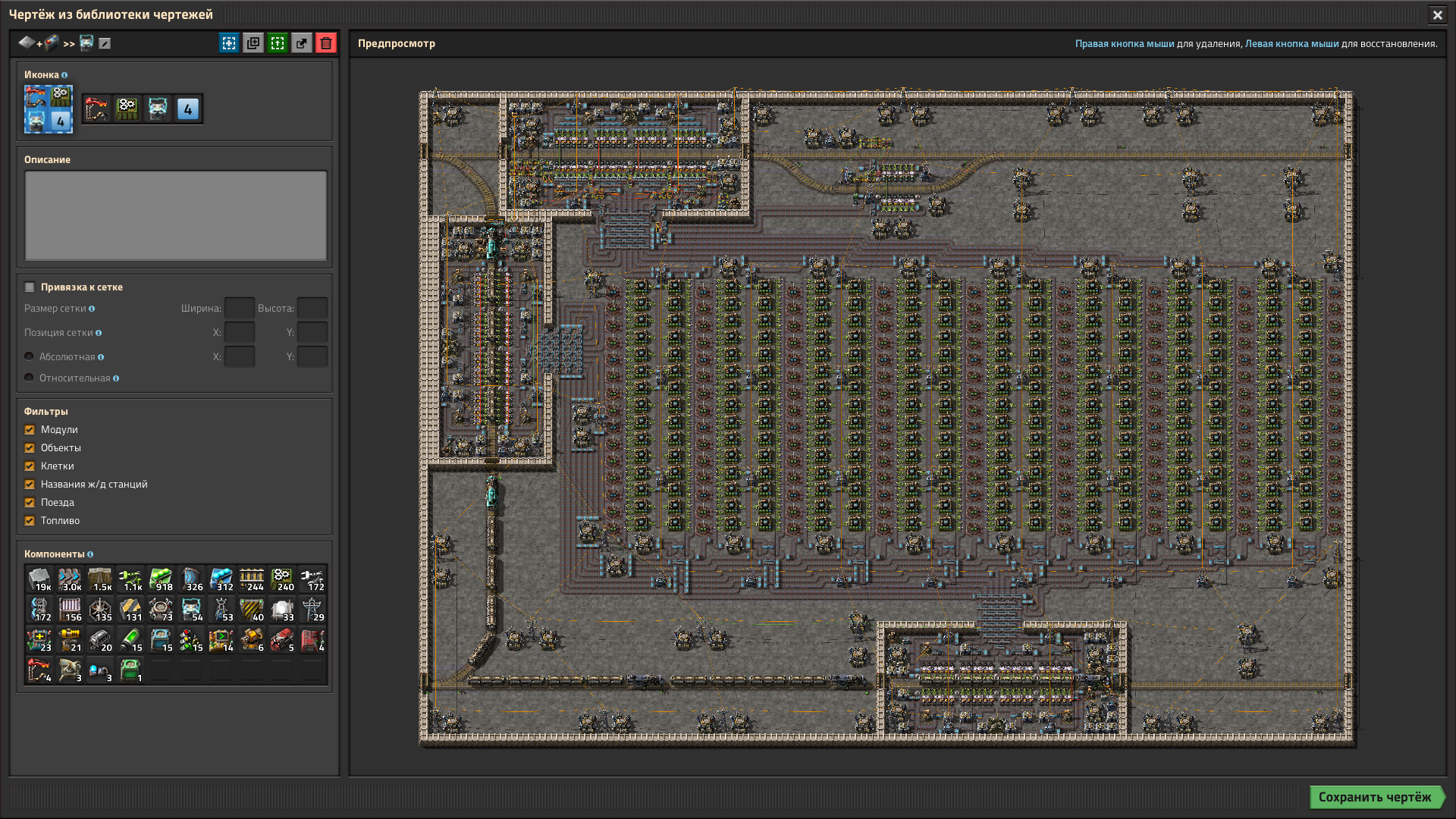Click rail component showing 244

tap(252, 579)
